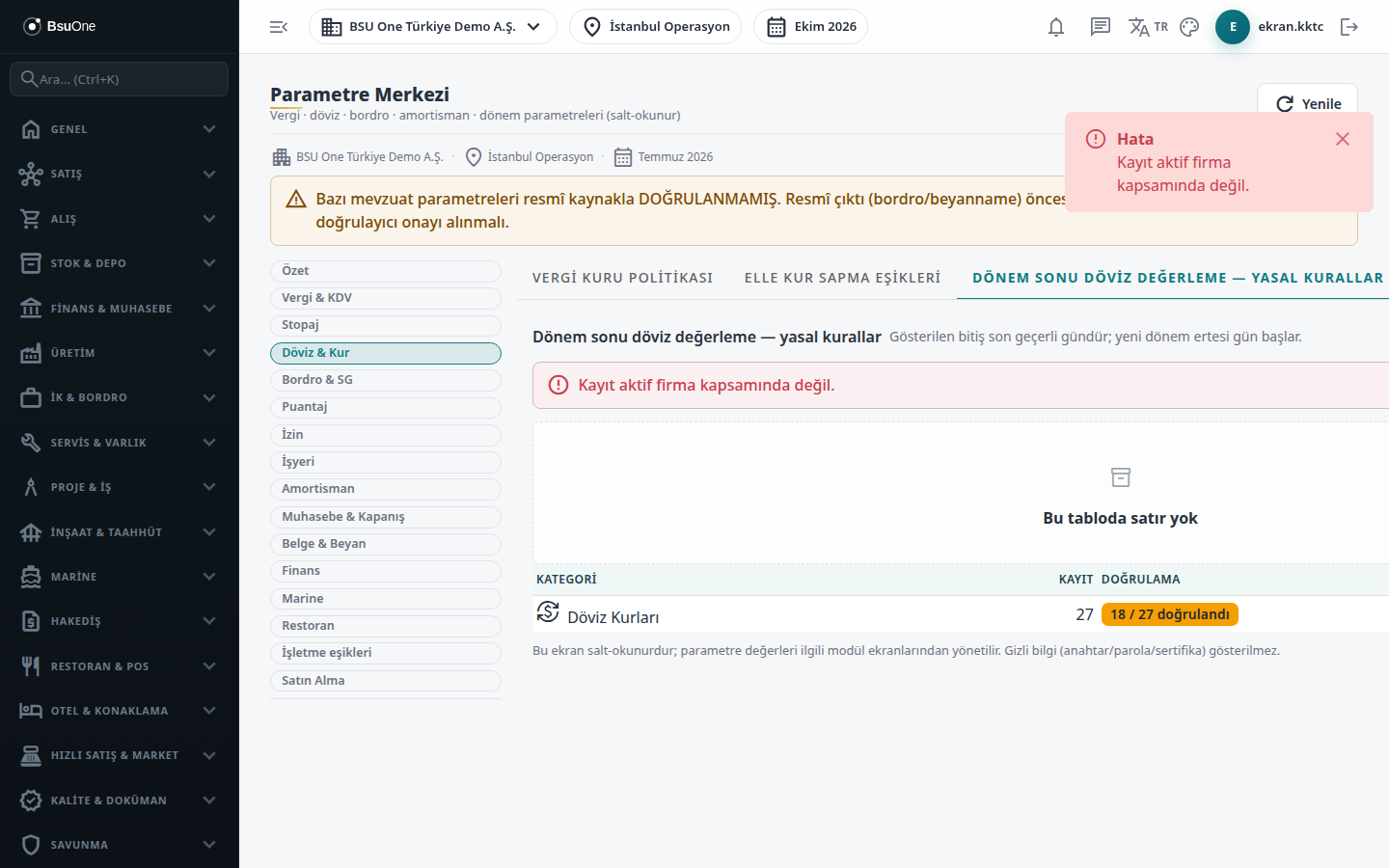Switch to Vergi Kuru Politikası tab
This screenshot has height=868, width=1389.
coord(623,278)
